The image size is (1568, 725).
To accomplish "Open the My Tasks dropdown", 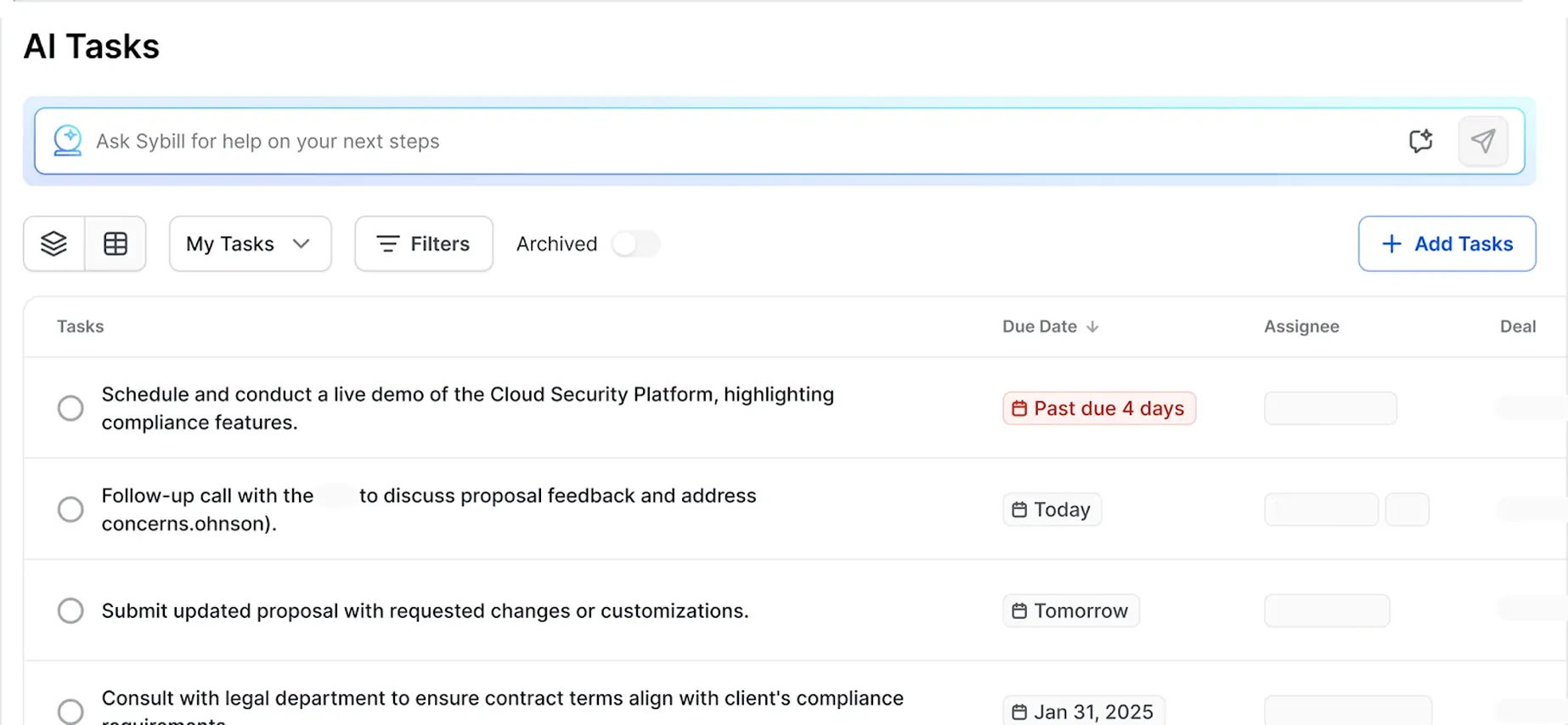I will [x=250, y=244].
